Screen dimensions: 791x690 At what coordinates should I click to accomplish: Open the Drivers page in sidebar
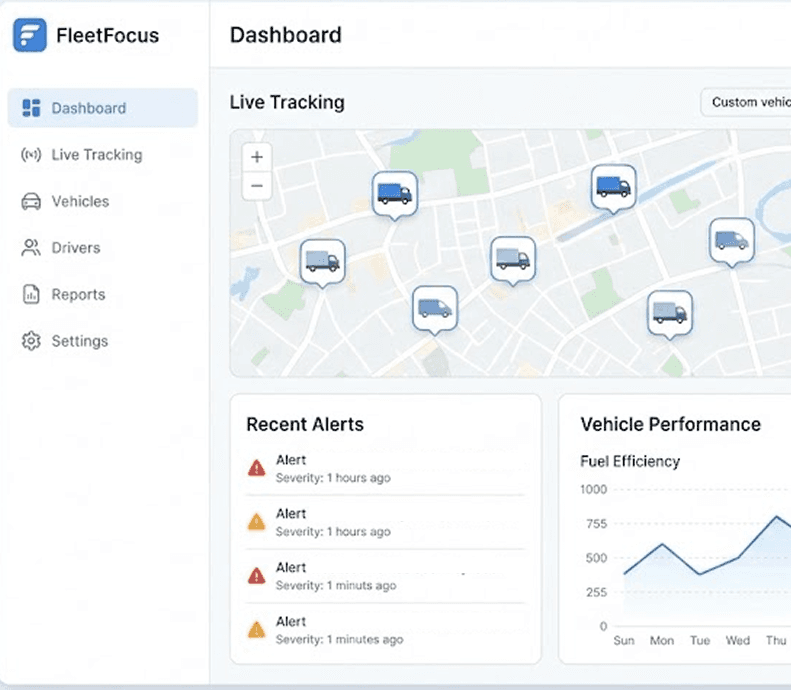75,248
